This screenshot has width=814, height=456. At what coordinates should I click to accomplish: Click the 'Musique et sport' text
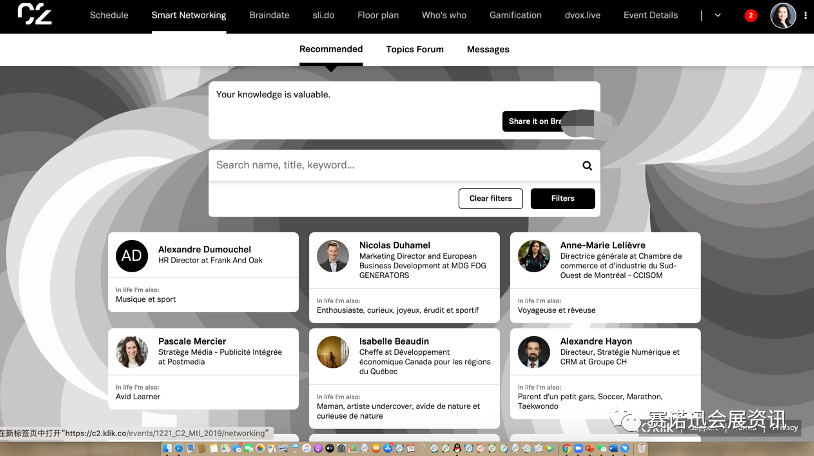coord(146,299)
